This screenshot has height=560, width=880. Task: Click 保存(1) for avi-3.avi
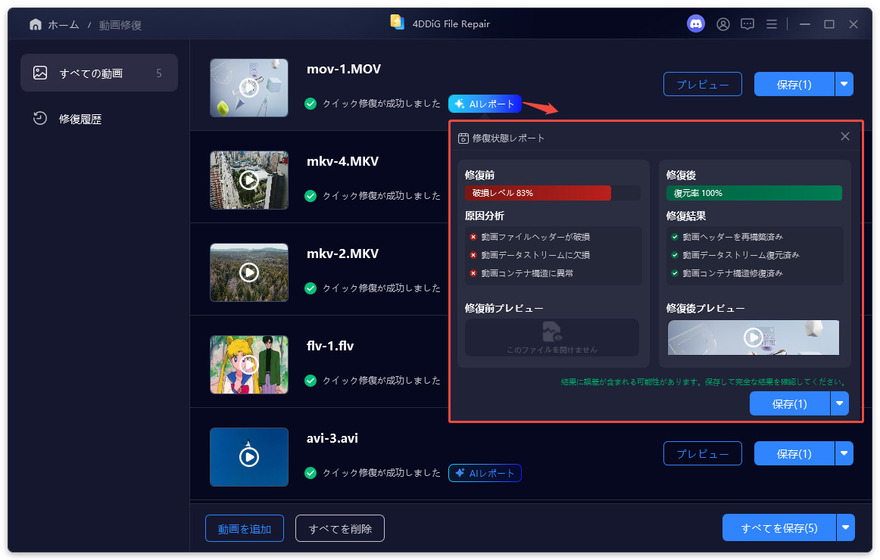click(794, 453)
